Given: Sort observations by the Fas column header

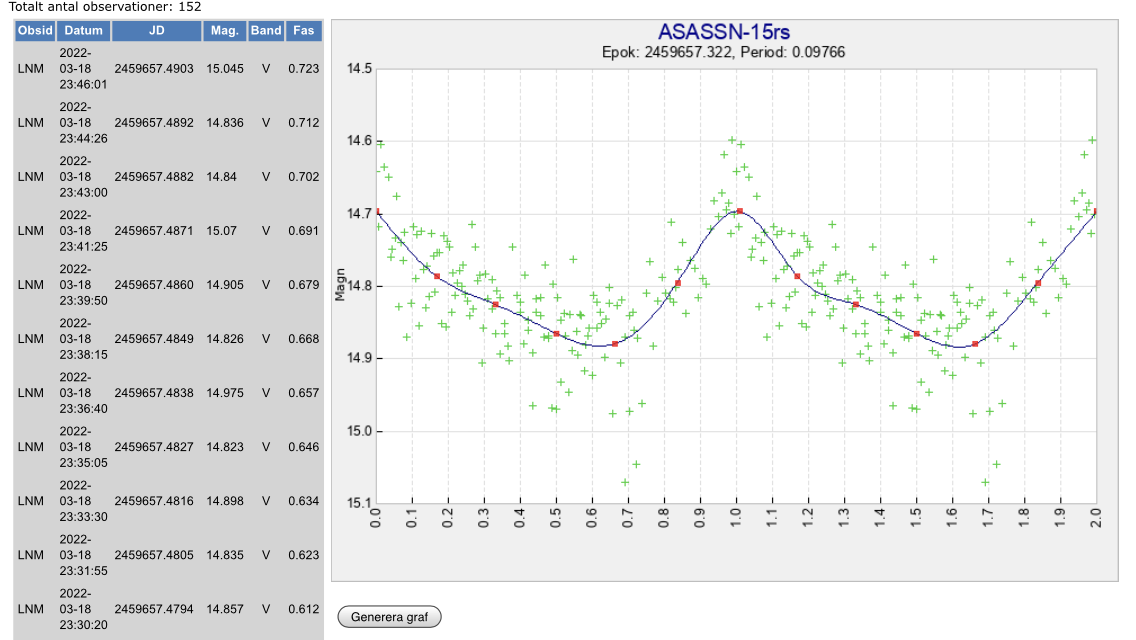Looking at the screenshot, I should 304,31.
